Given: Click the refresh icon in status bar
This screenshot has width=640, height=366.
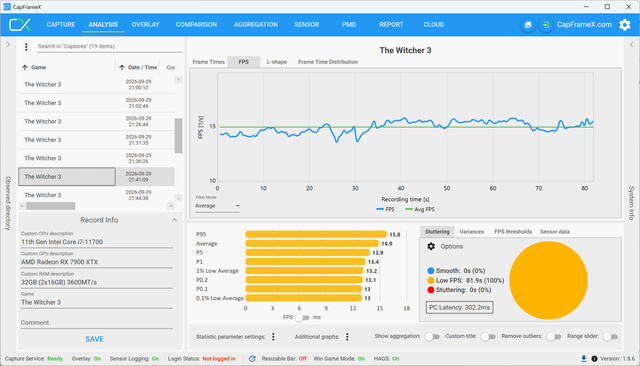Looking at the screenshot, I should coord(252,359).
